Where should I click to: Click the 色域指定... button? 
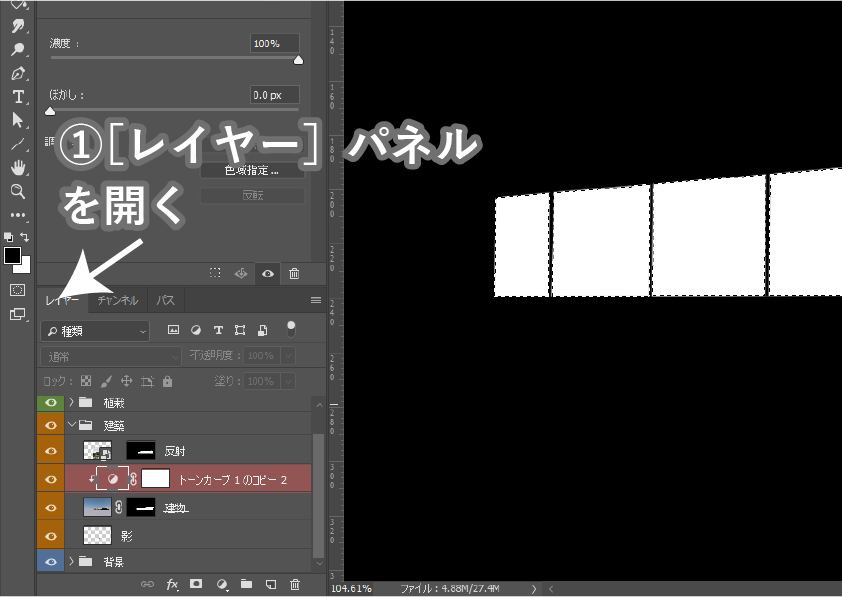[x=252, y=171]
